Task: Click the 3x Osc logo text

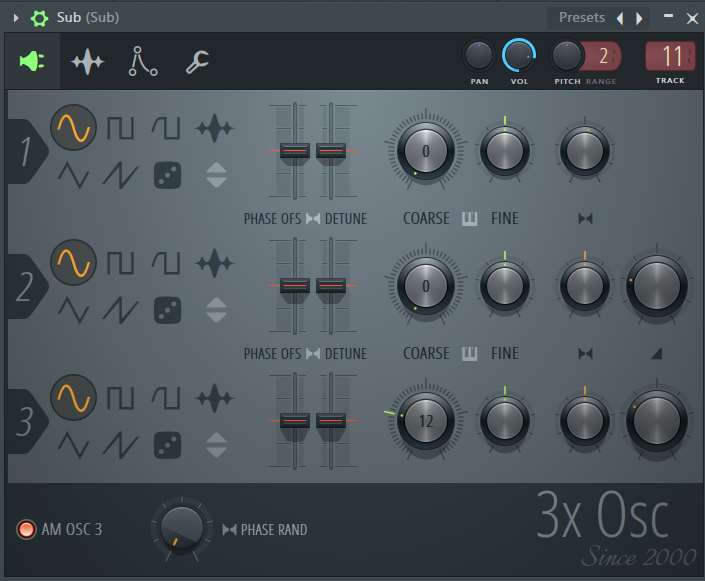Action: [x=602, y=515]
